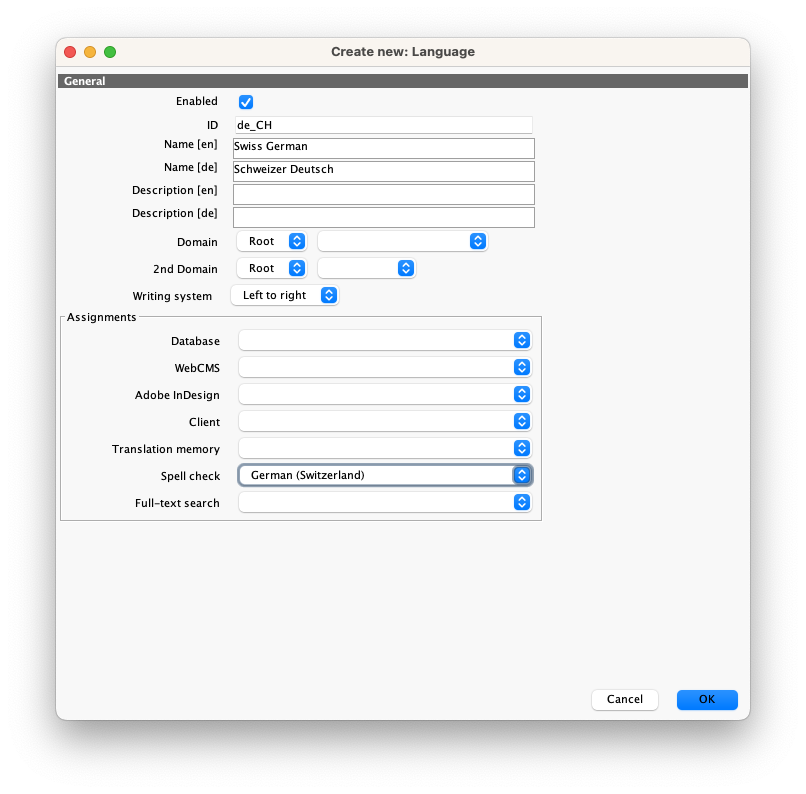Expand the Database assignment dropdown

point(385,341)
